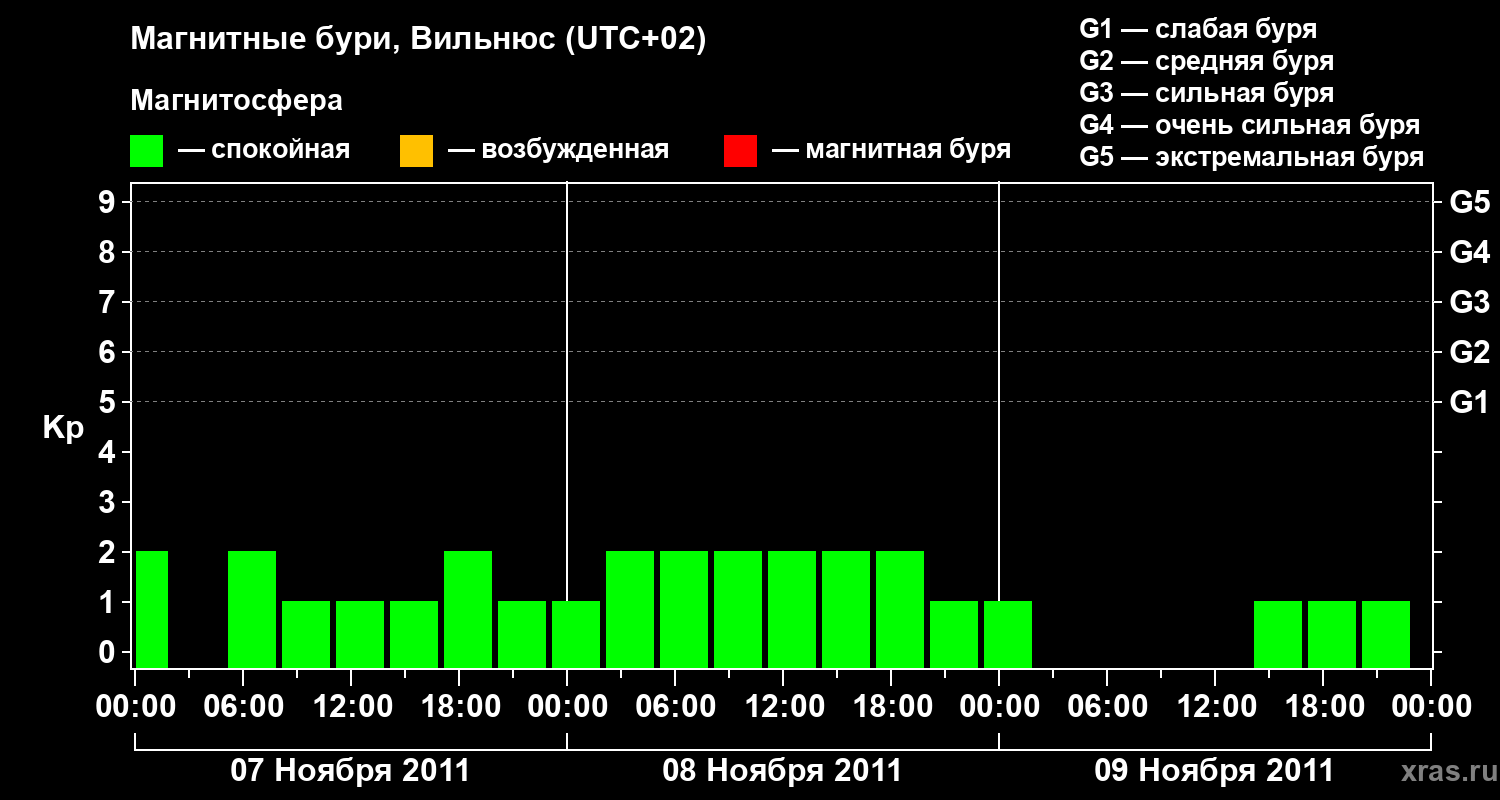Click the '— магнитная буря' legend label
Screen dimensions: 1500x800
pyautogui.click(x=892, y=151)
